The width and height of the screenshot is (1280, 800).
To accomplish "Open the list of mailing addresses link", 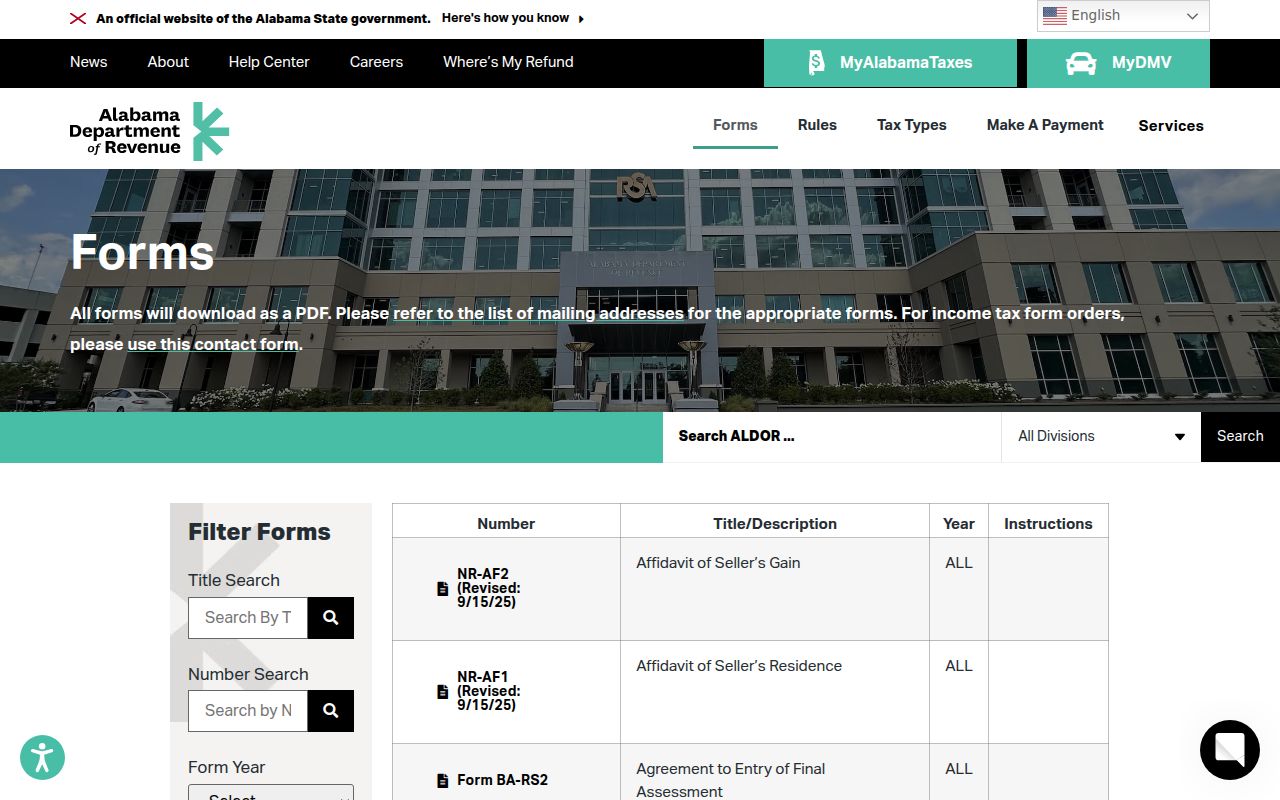I will [538, 314].
